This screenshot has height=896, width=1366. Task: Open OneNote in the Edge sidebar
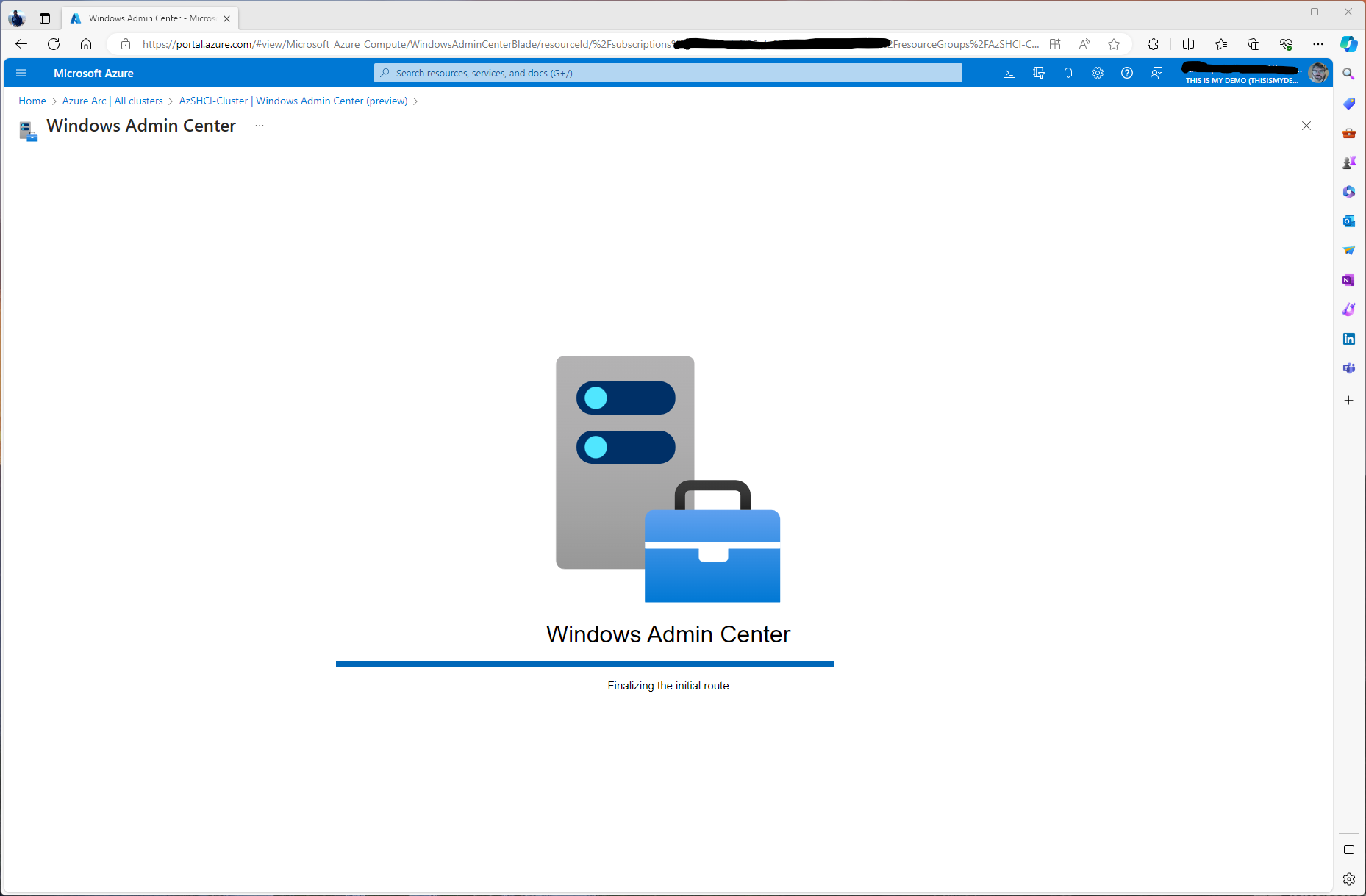(1348, 280)
